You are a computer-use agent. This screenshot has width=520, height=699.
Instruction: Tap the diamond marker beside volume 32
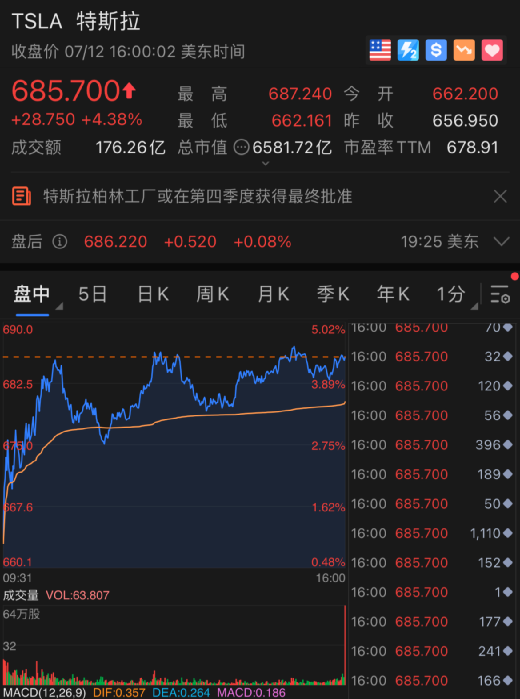tap(508, 357)
